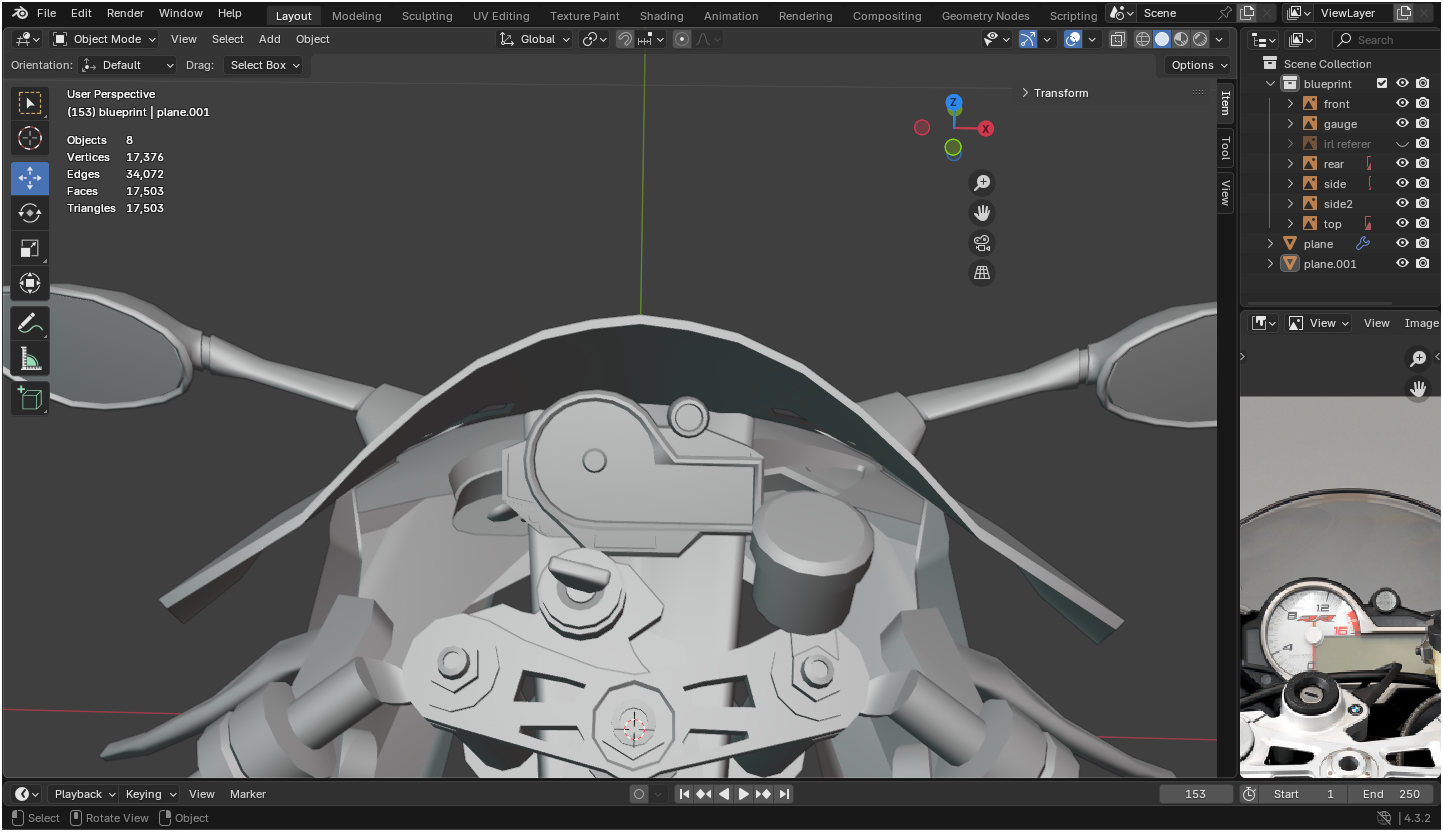This screenshot has width=1443, height=832.
Task: Open the Blender logo app menu
Action: click(20, 13)
